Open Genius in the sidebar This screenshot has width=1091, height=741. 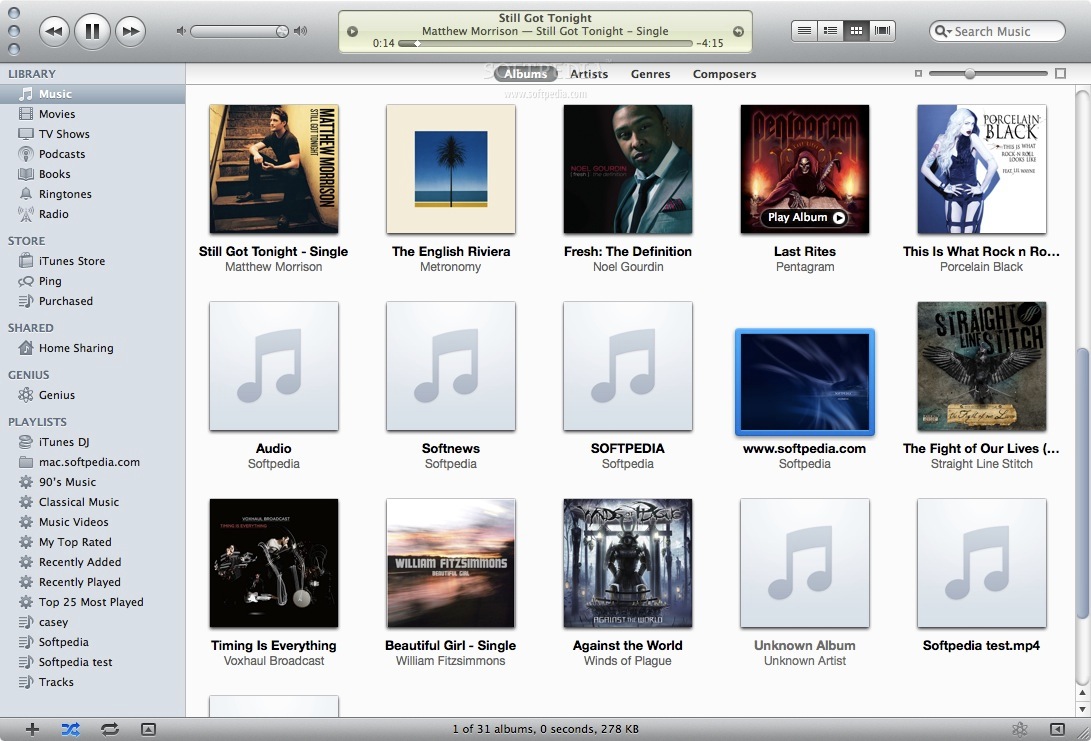[x=93, y=395]
